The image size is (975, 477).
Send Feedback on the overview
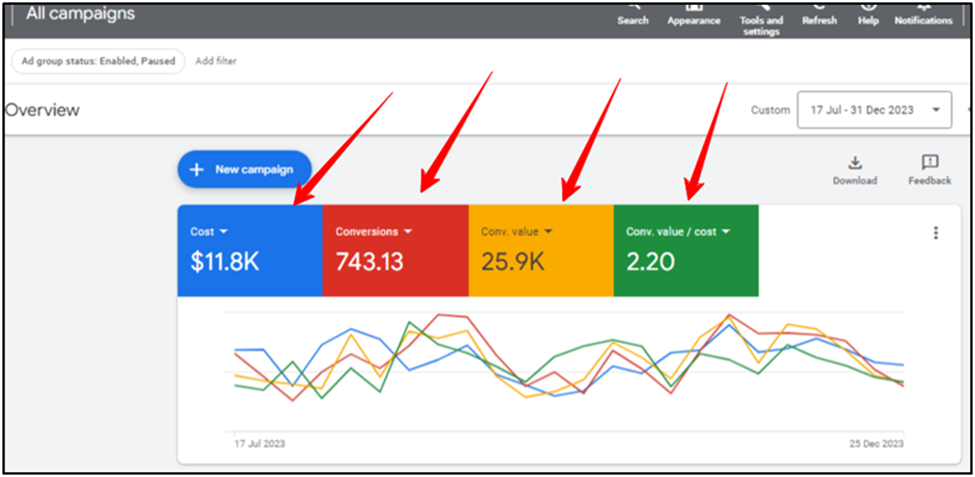coord(930,171)
